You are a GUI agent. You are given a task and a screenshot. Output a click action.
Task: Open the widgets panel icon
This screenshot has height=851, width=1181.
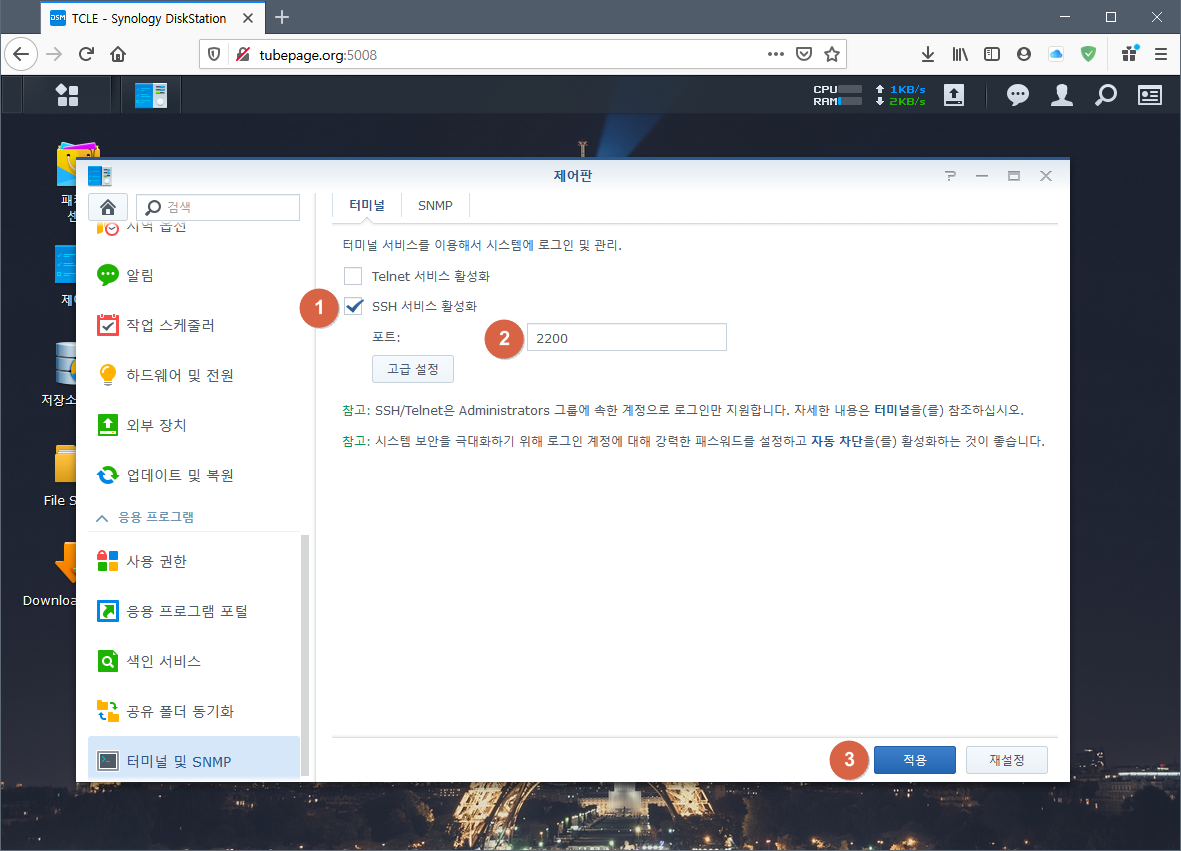[x=1149, y=95]
